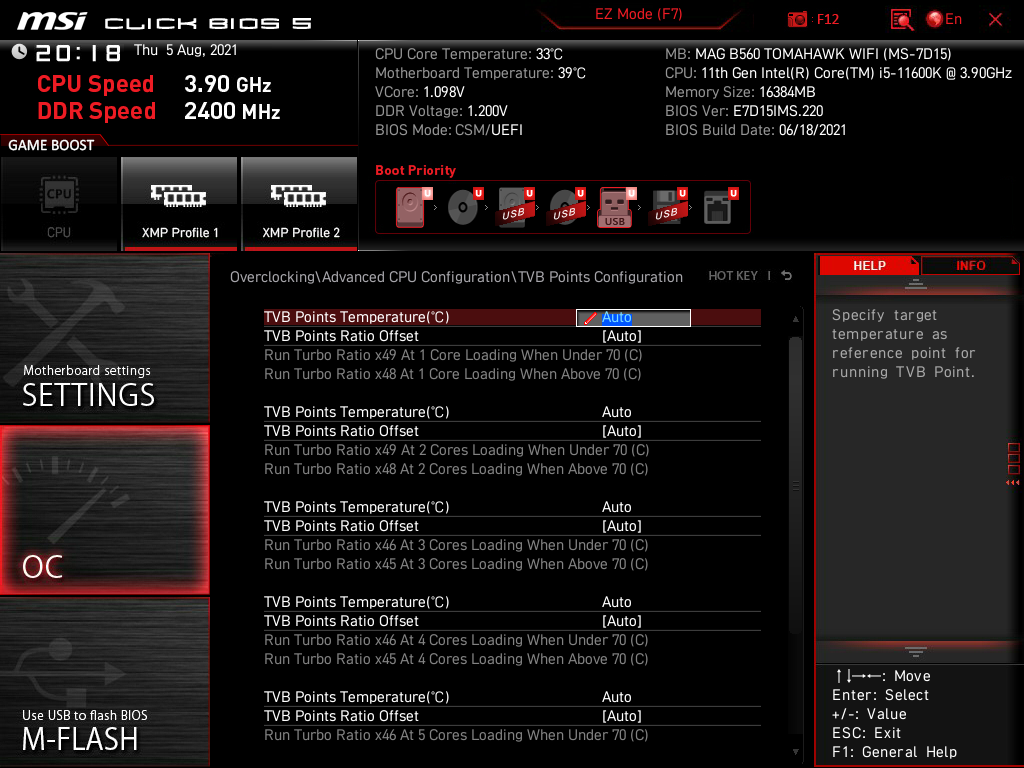Enable XMP Profile 2
The width and height of the screenshot is (1024, 768).
(300, 204)
